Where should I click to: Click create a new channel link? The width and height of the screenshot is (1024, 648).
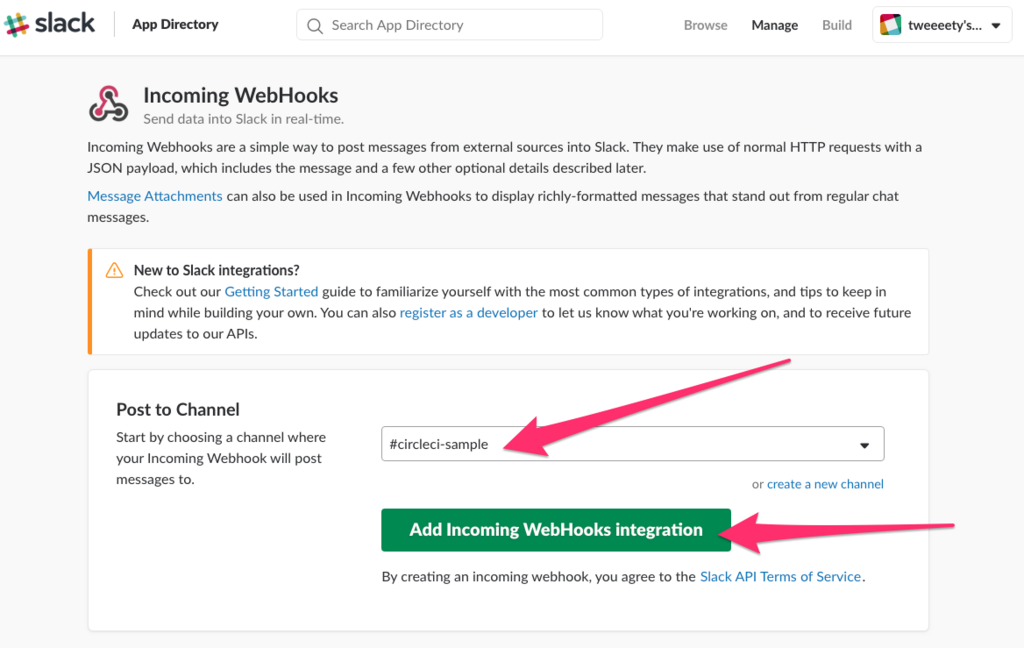(825, 484)
